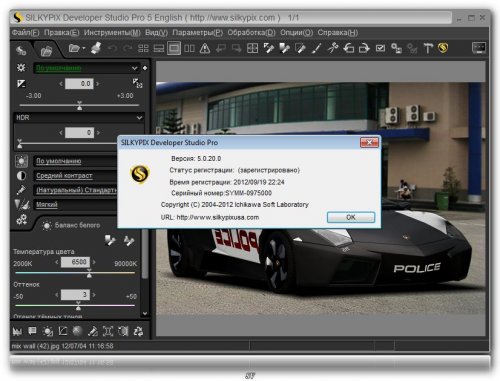The height and width of the screenshot is (381, 500).
Task: Open the histogram panel icon at bottom
Action: click(17, 331)
